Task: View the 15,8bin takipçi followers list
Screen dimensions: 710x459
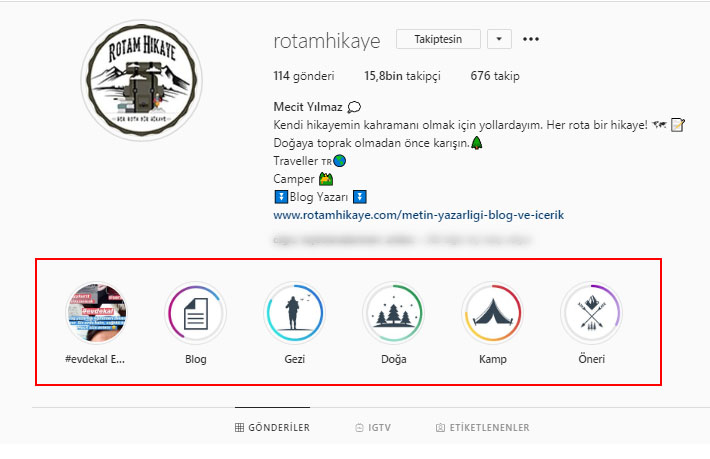Action: pyautogui.click(x=402, y=76)
